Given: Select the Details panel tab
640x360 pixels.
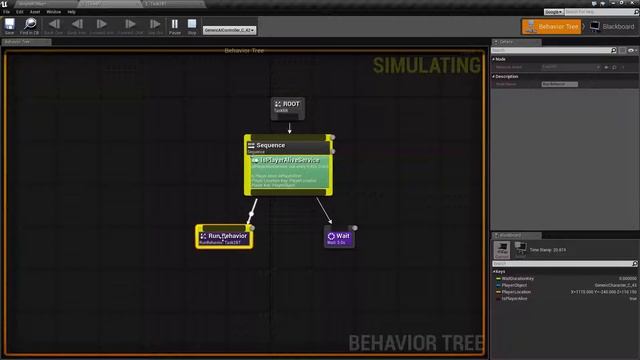Looking at the screenshot, I should point(516,42).
